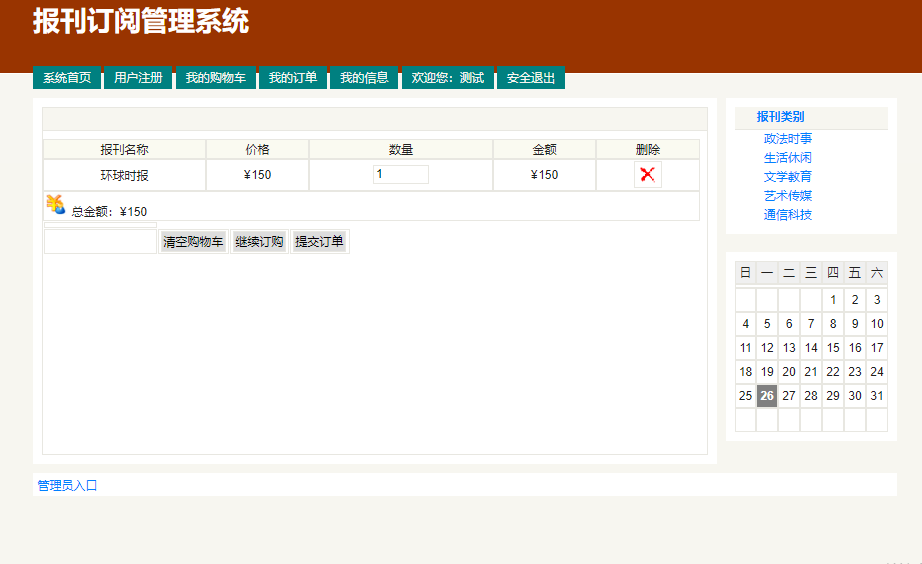Log out via 安全退出

[x=531, y=78]
